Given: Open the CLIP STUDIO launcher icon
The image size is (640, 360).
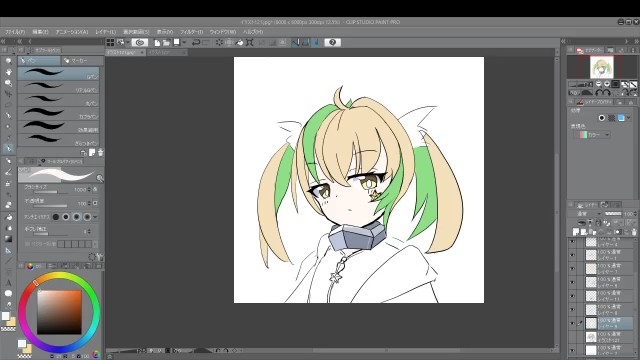Looking at the screenshot, I should pos(140,42).
